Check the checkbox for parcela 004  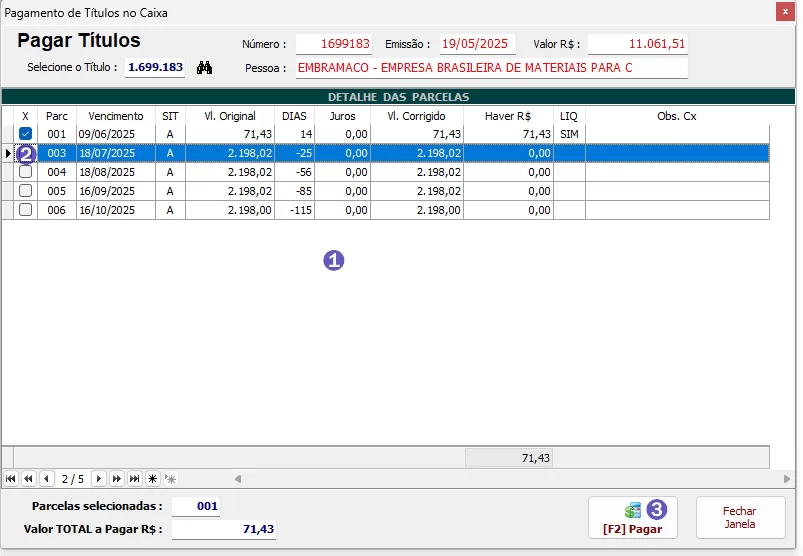[x=26, y=172]
